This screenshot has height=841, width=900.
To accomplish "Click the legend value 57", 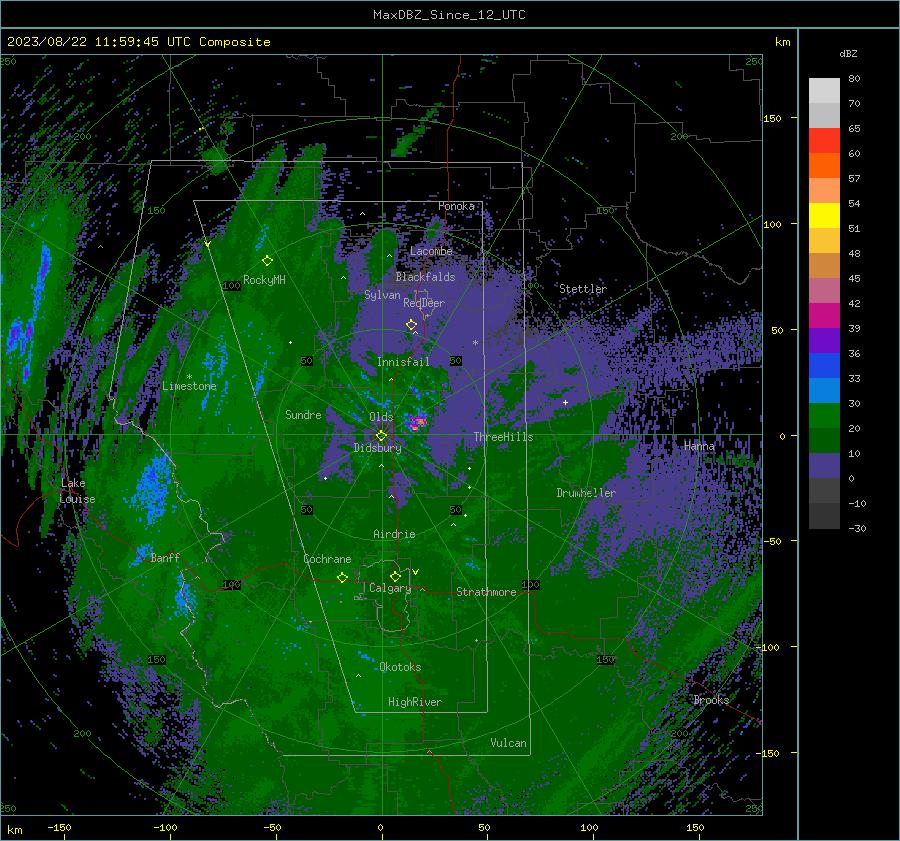I will pos(854,179).
